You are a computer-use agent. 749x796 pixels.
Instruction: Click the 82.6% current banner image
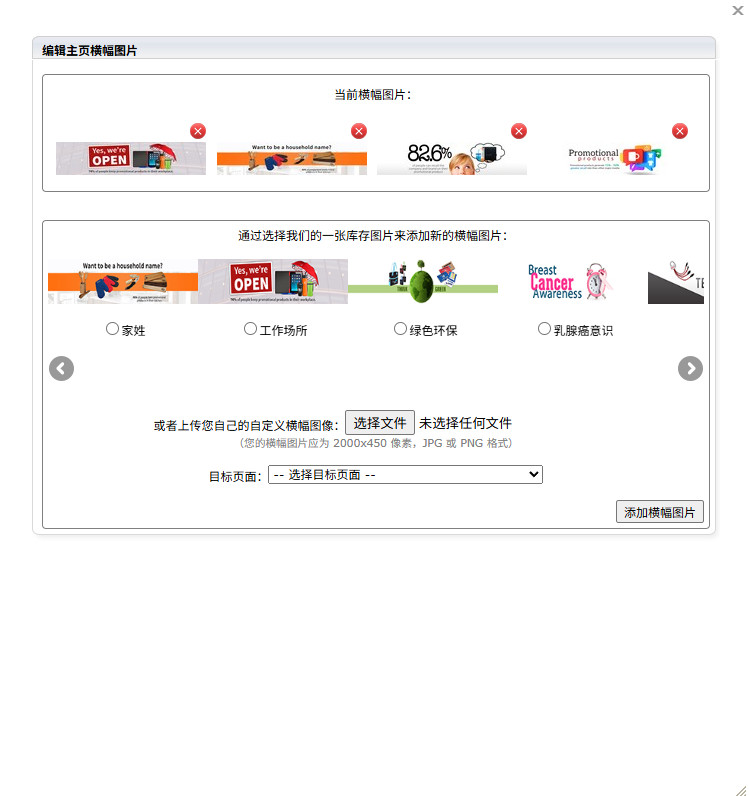[452, 158]
